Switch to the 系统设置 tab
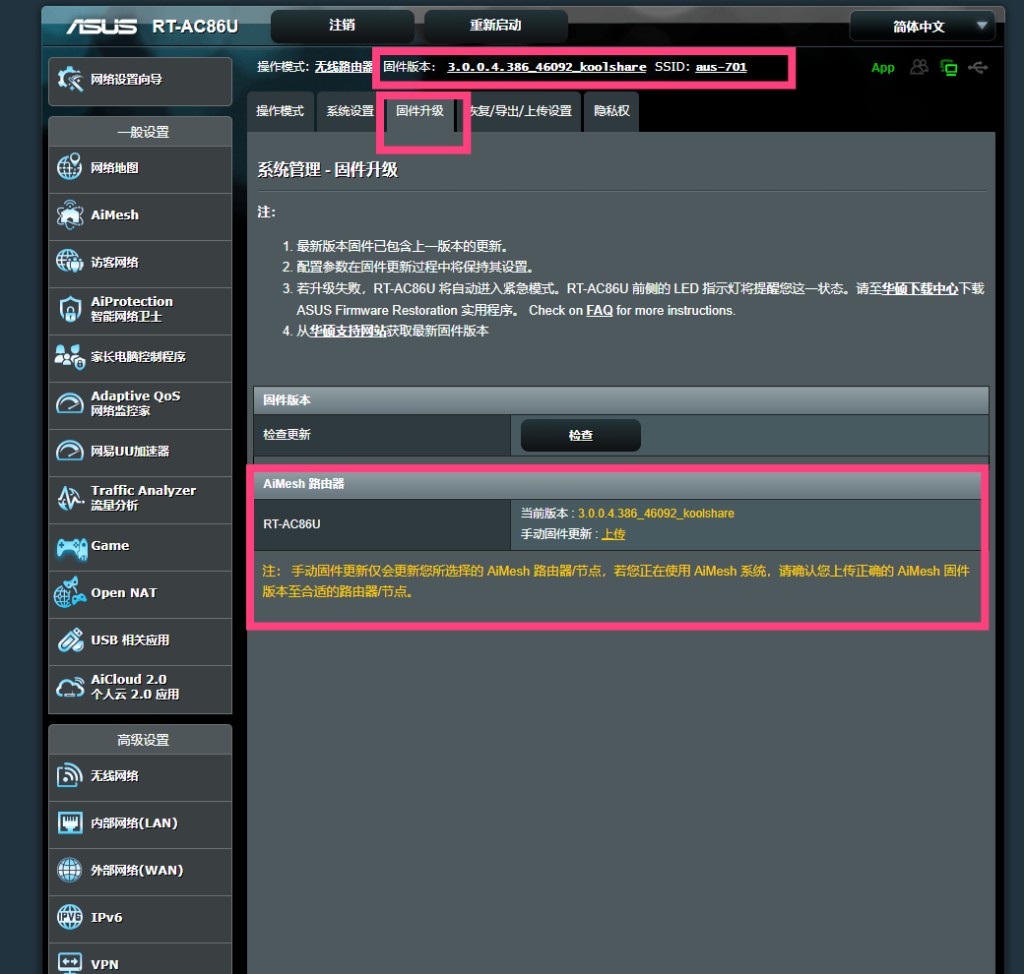The height and width of the screenshot is (974, 1024). point(350,111)
